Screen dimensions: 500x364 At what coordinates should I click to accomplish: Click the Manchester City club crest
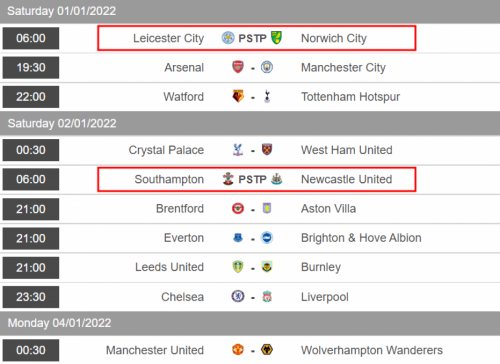click(267, 67)
